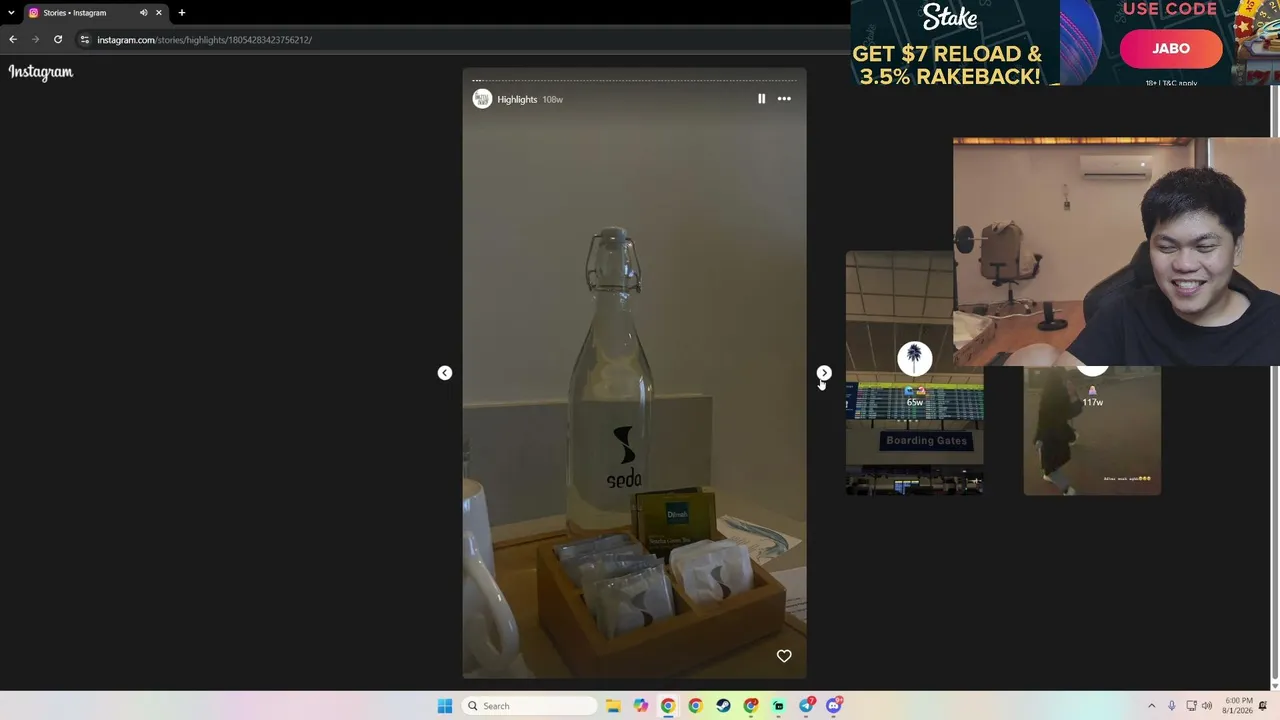Click the story progress bar at top
The width and height of the screenshot is (1280, 720).
point(634,80)
